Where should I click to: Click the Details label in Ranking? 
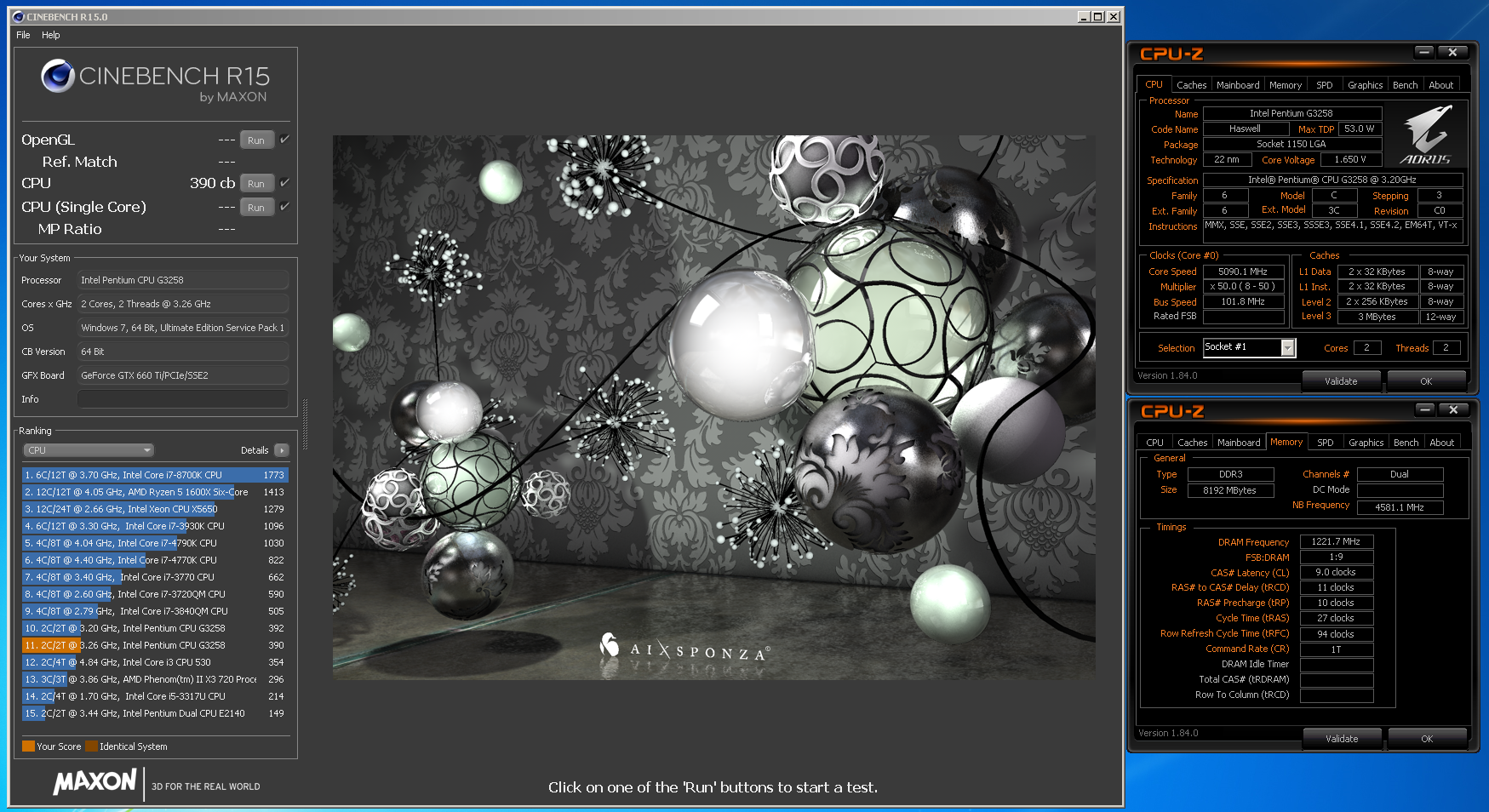255,450
